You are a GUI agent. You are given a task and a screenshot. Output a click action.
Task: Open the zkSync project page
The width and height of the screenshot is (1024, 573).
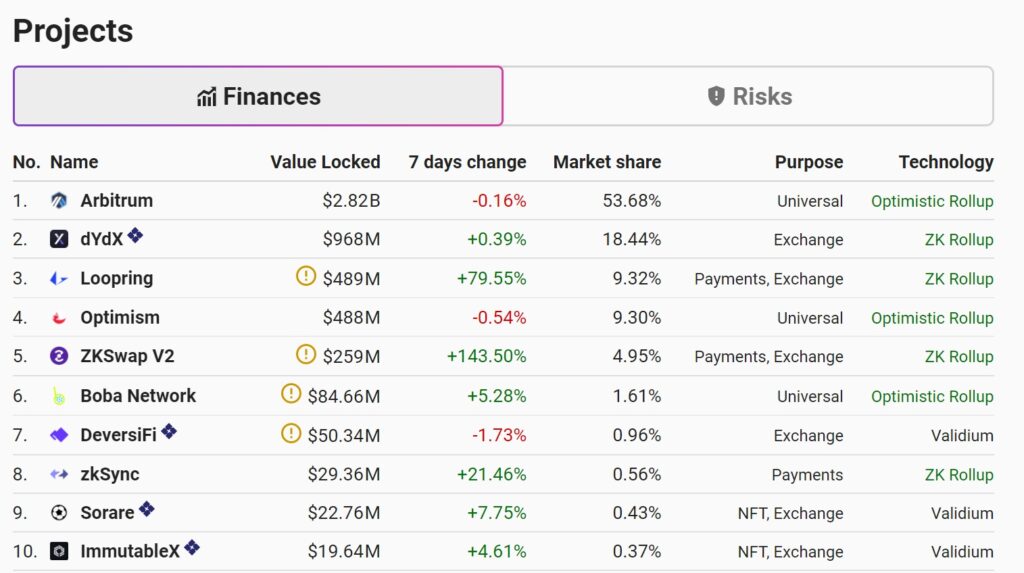point(110,474)
